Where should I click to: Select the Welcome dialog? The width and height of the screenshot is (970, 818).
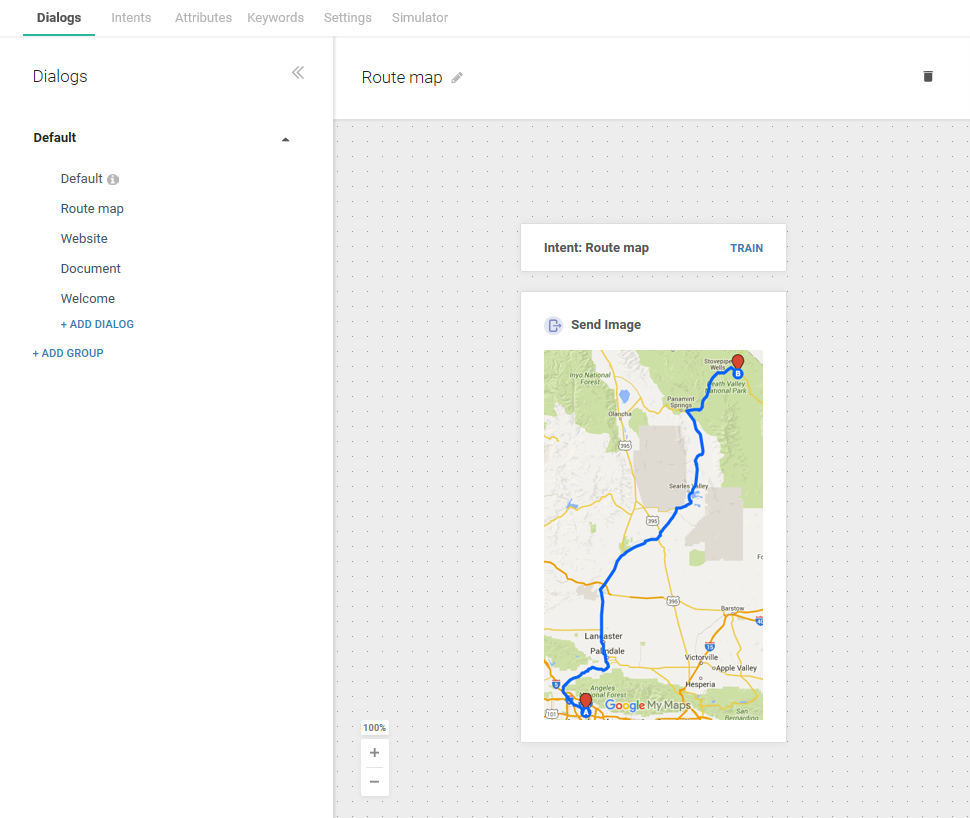pyautogui.click(x=88, y=298)
